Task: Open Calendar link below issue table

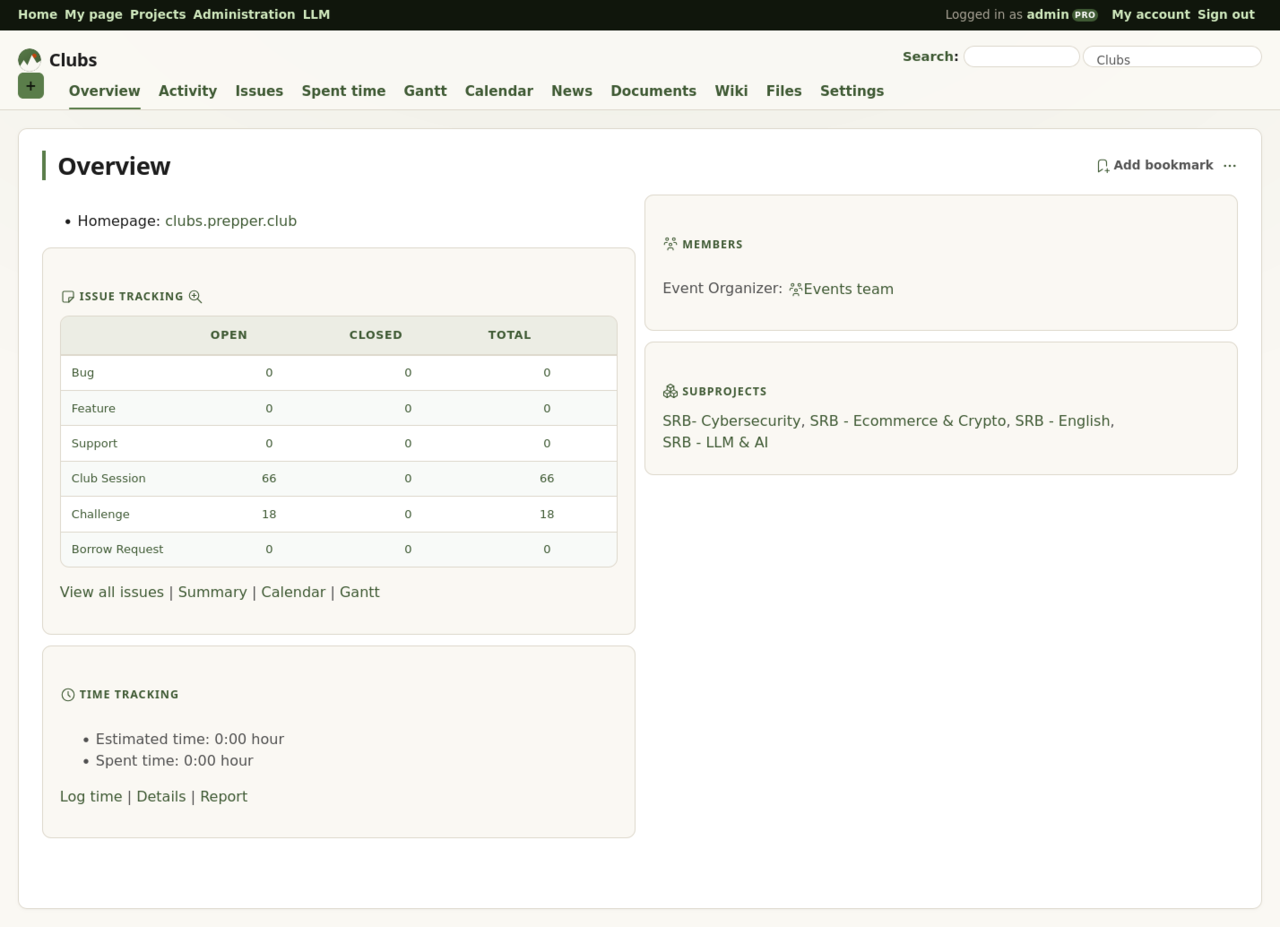Action: pos(293,592)
